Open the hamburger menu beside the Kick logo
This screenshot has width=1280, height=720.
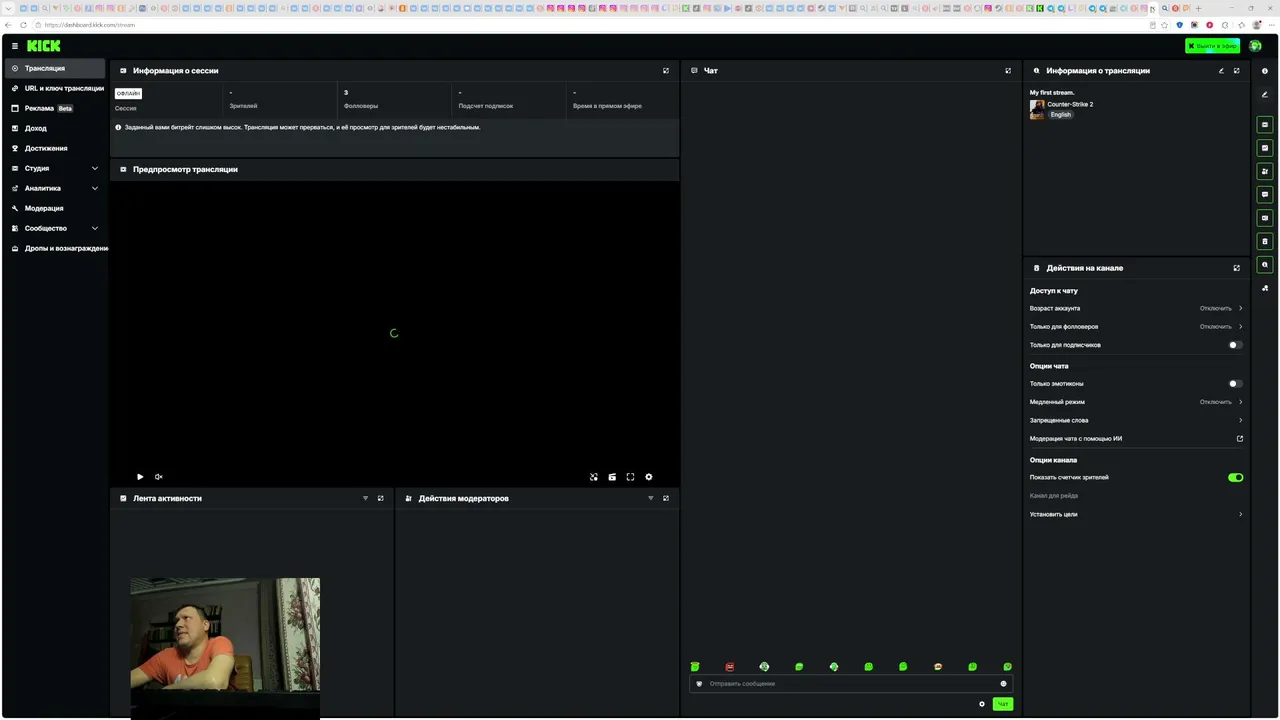click(x=15, y=46)
